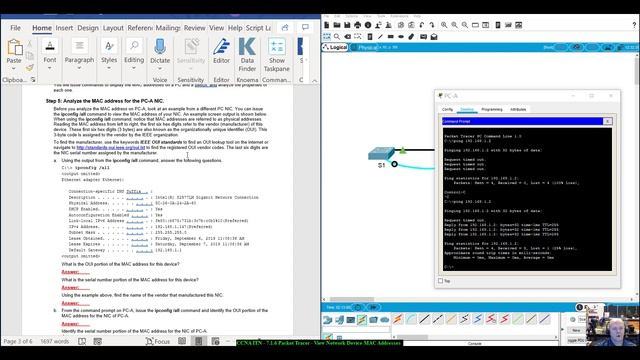Switch to Word Web Layout view icon

[x=215, y=341]
